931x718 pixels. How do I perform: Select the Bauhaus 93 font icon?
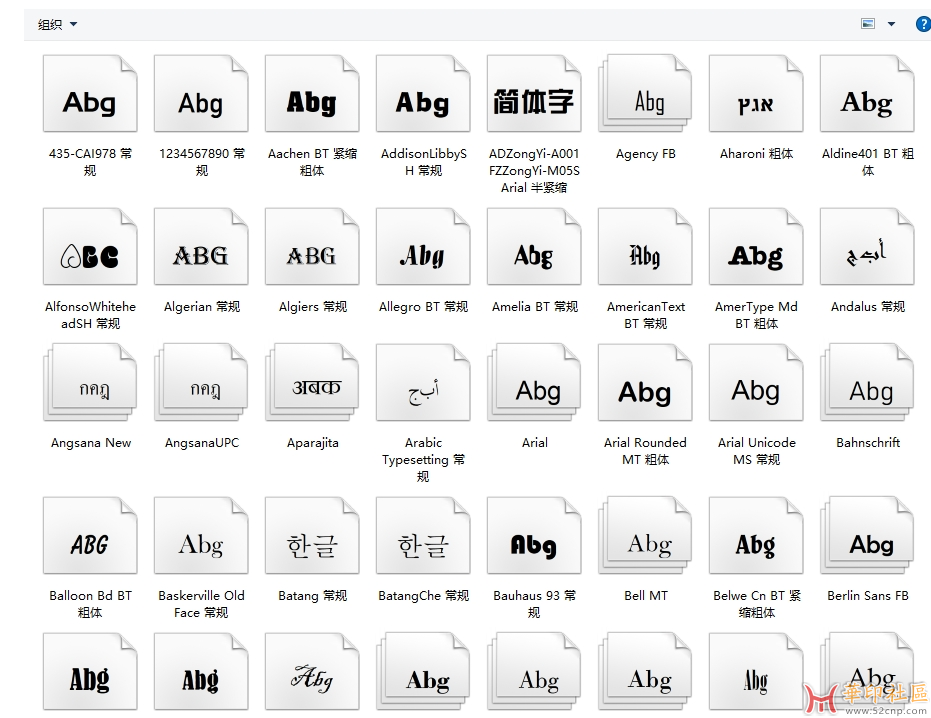point(534,536)
